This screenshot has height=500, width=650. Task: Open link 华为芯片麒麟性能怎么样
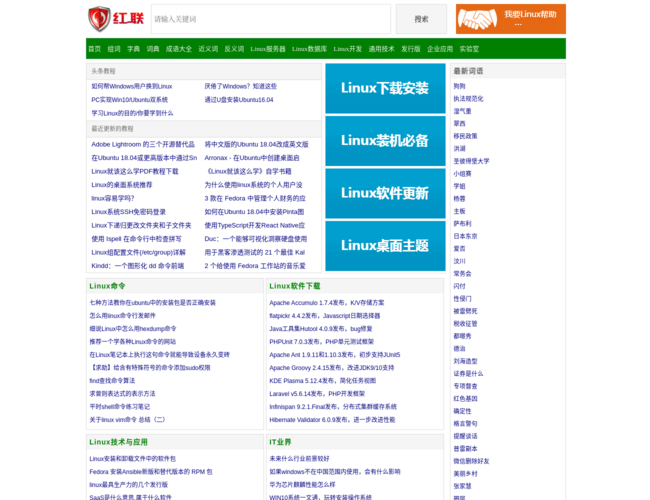pos(302,485)
